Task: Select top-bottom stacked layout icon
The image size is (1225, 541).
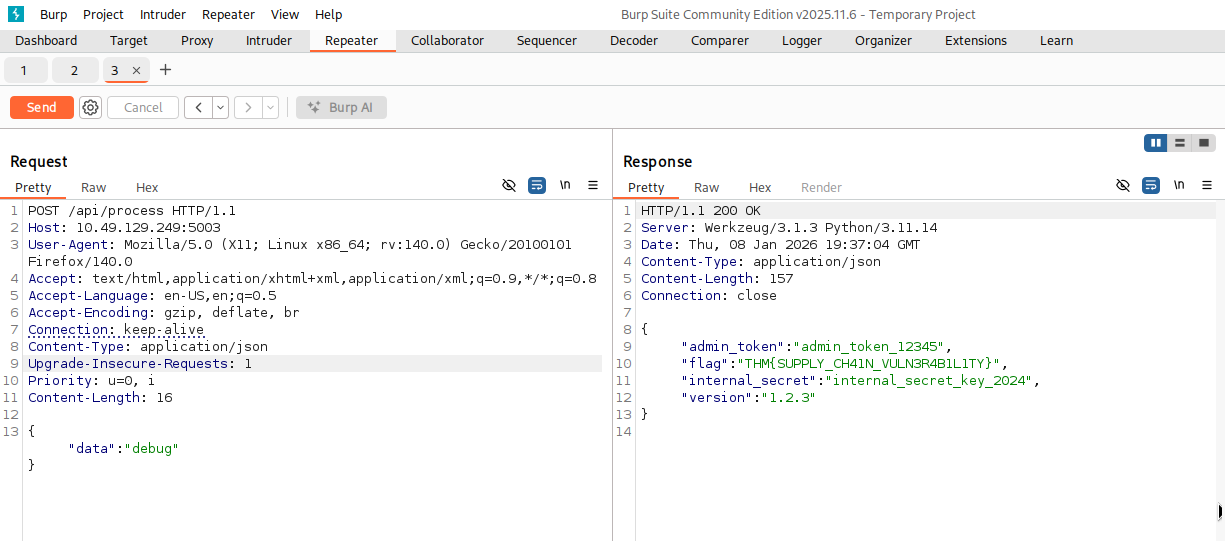Action: (x=1180, y=143)
